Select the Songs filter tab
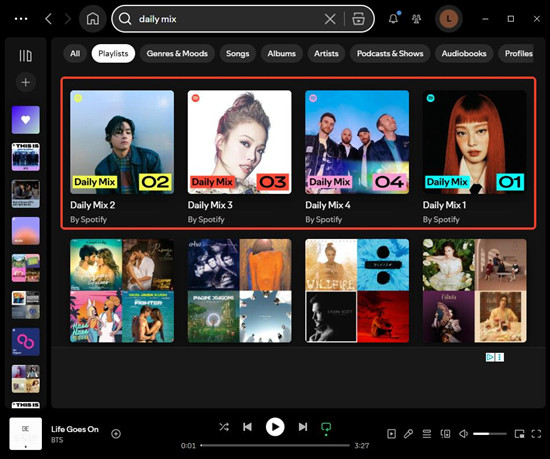 (237, 54)
